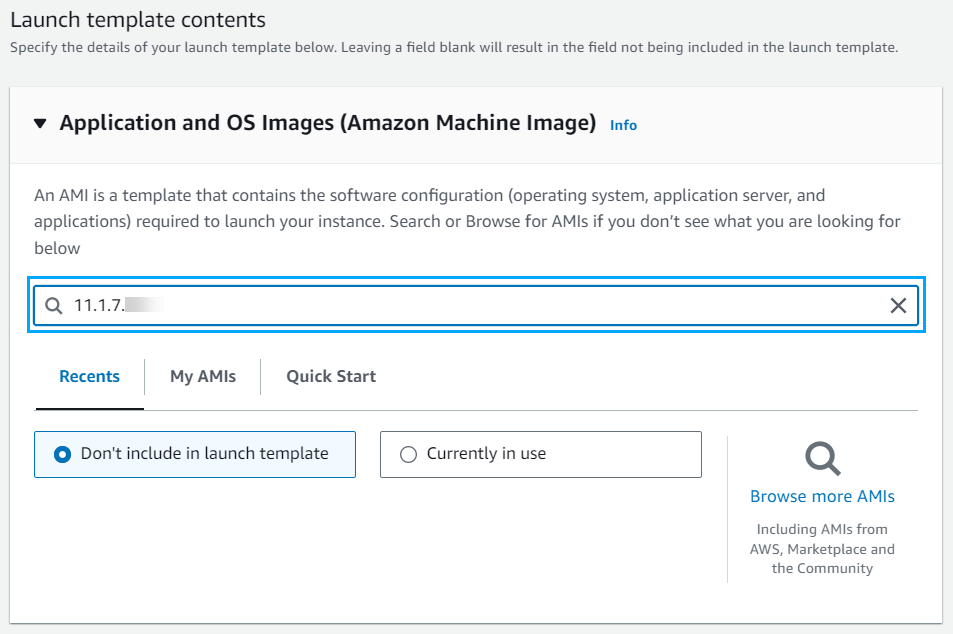
Task: Select the Currently in use option
Action: coord(540,454)
